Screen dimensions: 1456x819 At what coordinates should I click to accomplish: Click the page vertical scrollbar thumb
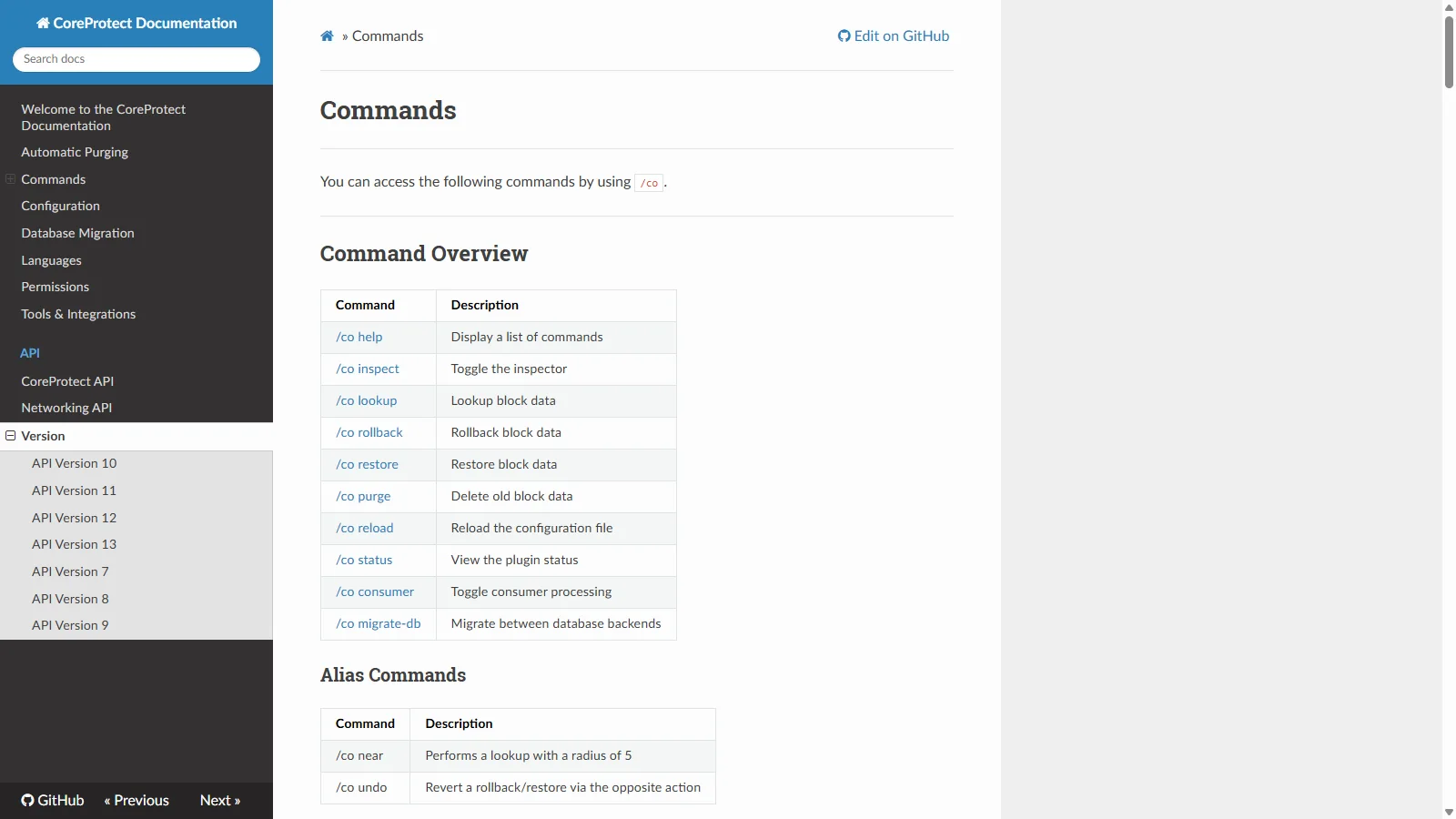point(1449,52)
